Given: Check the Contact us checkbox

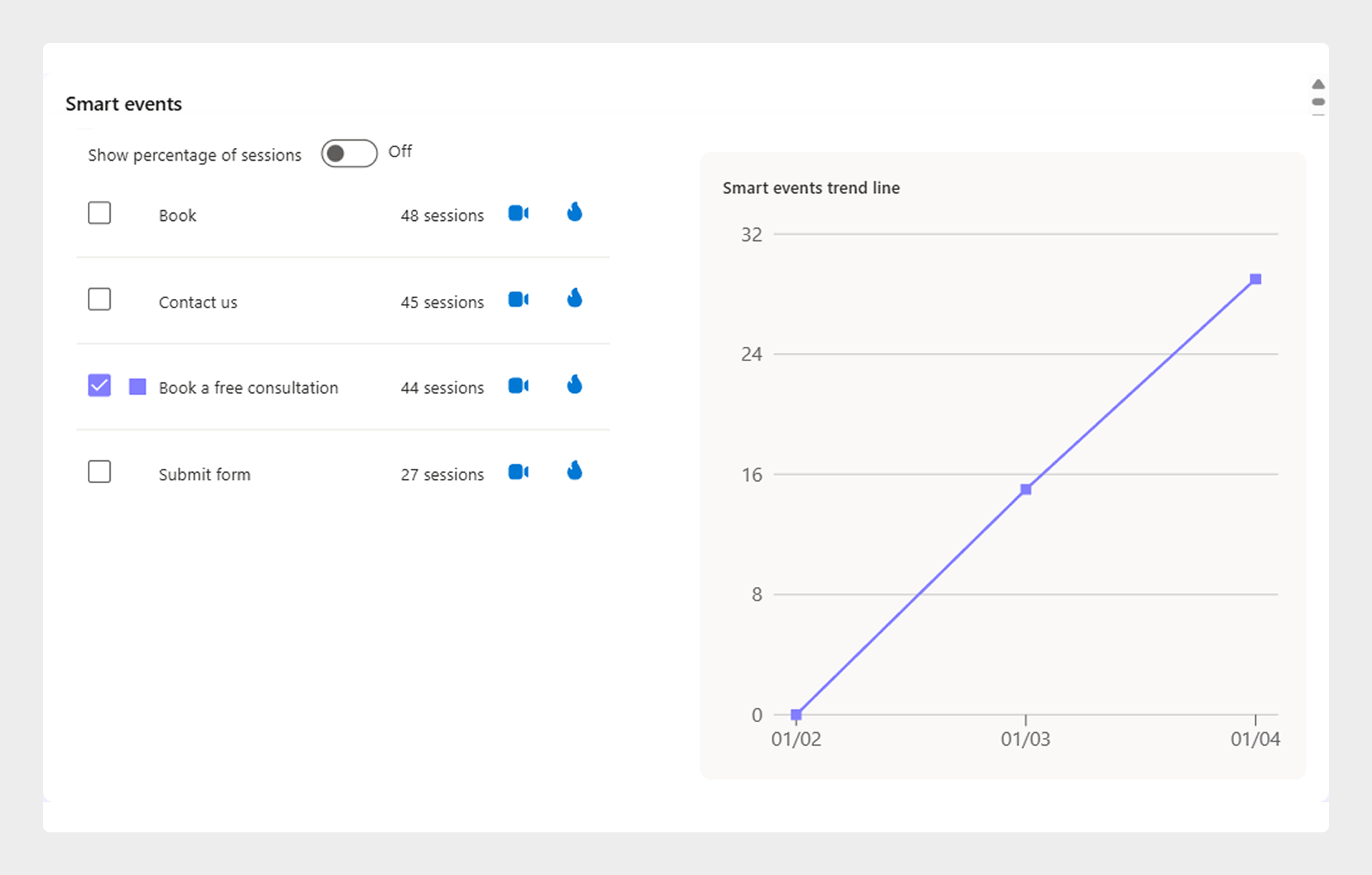Looking at the screenshot, I should [99, 300].
